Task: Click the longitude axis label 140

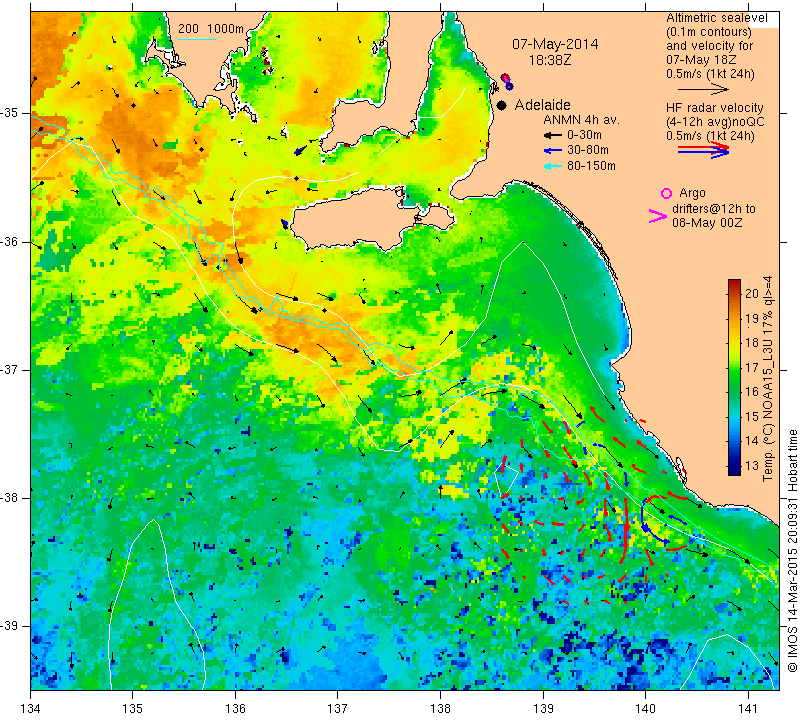Action: pos(645,708)
